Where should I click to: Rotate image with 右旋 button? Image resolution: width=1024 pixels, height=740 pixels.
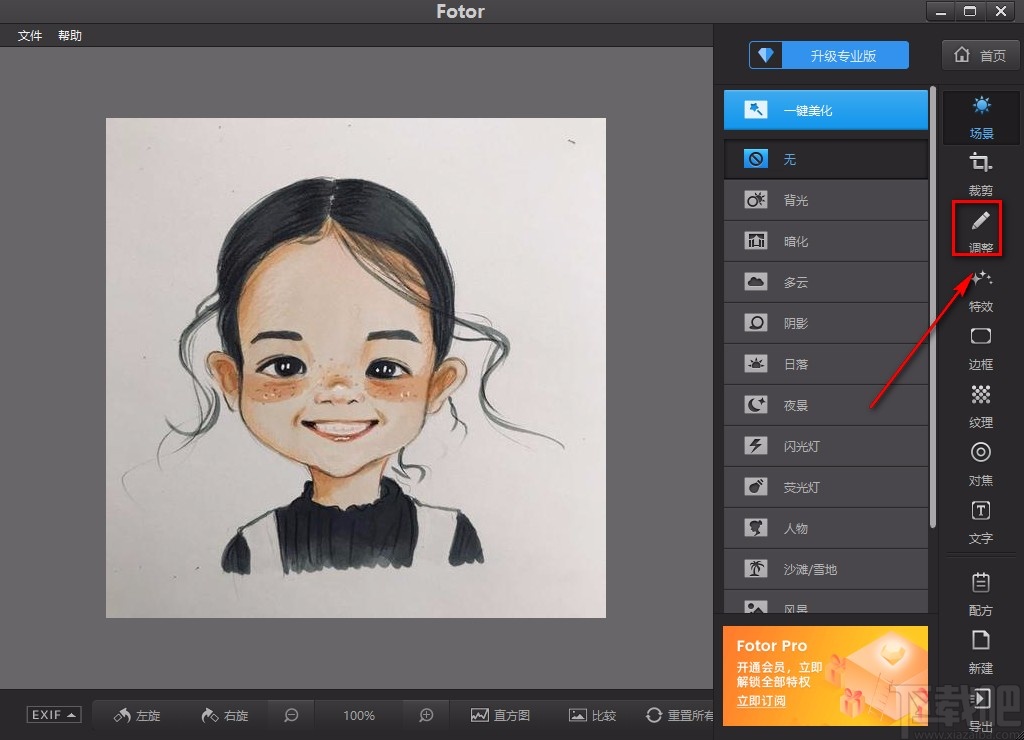pos(225,715)
